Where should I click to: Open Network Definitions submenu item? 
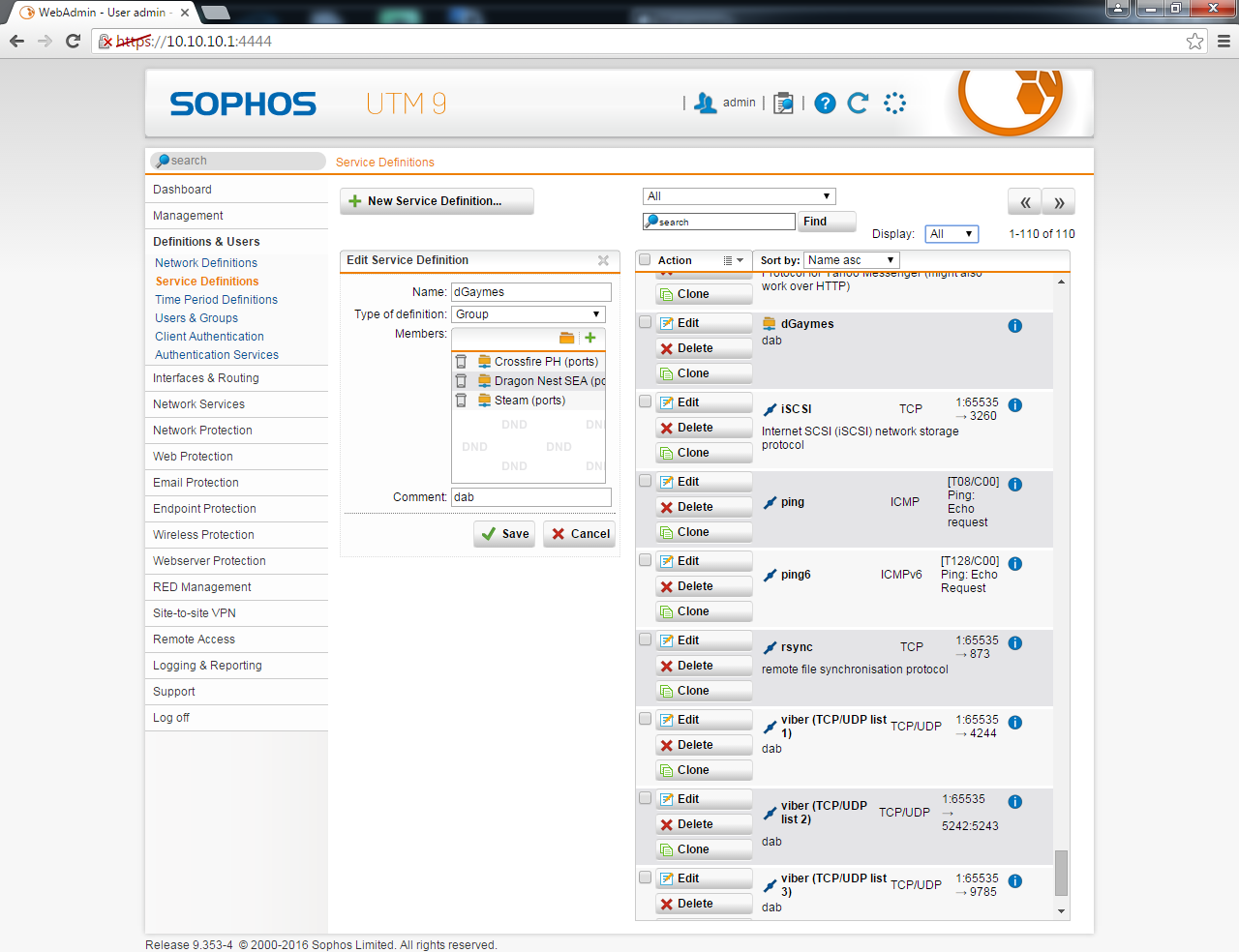[206, 263]
